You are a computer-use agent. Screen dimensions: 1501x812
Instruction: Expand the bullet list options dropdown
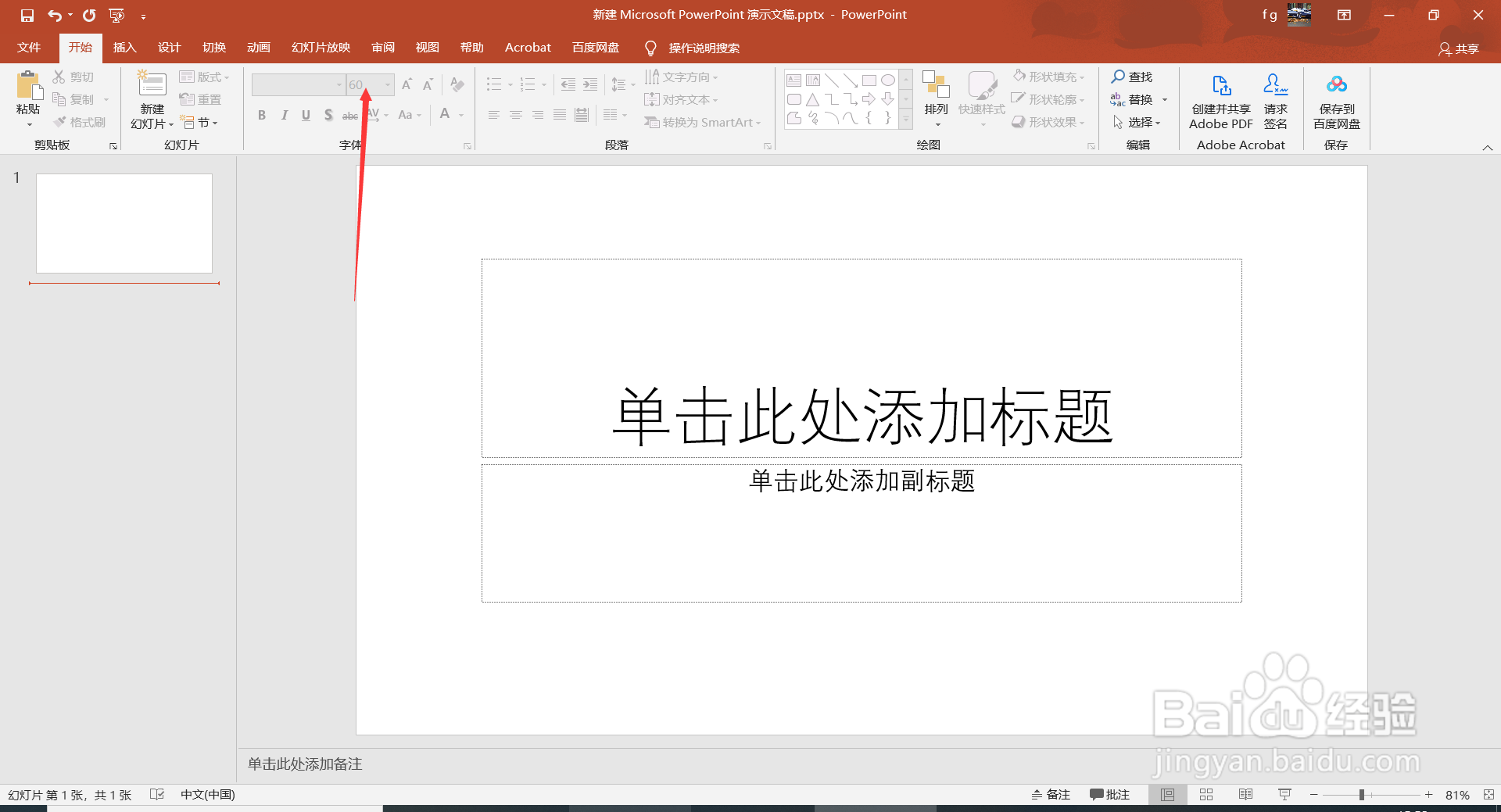click(x=510, y=84)
